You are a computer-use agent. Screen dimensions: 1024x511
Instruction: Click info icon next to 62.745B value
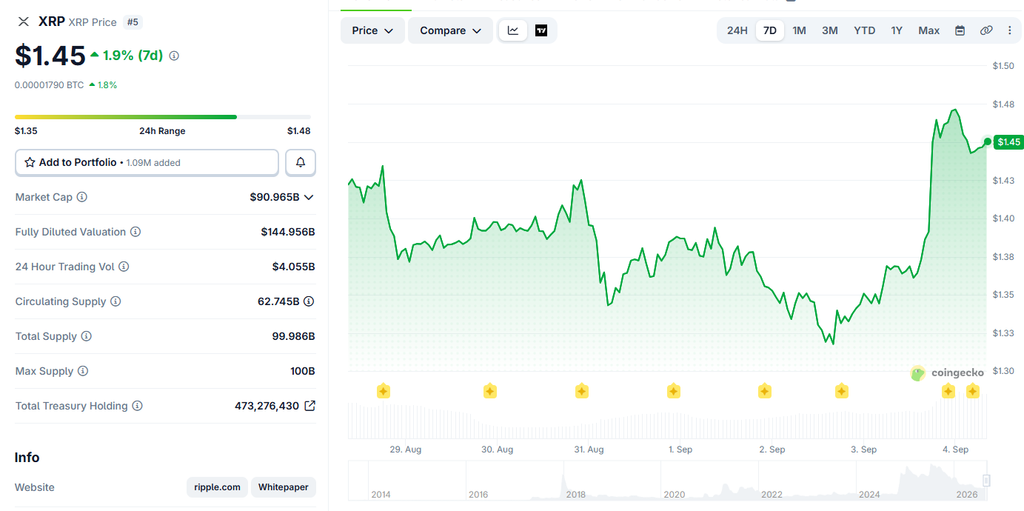[309, 301]
